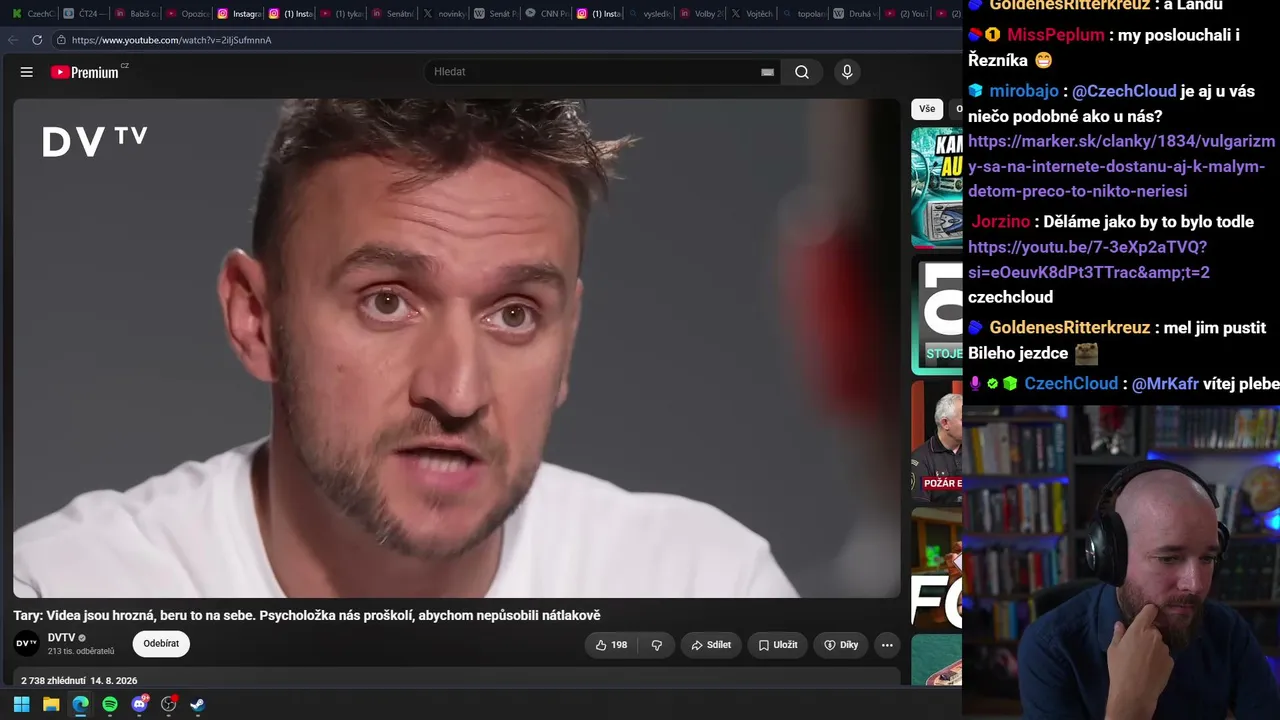Reload the page in the browser

pyautogui.click(x=37, y=40)
